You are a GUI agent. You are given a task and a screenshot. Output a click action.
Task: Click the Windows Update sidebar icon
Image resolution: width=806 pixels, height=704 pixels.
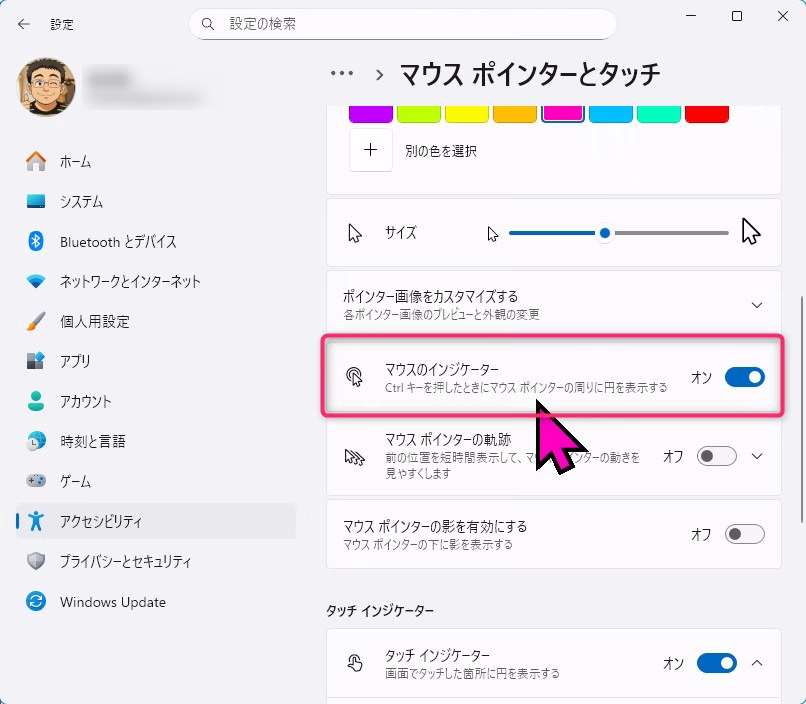36,602
